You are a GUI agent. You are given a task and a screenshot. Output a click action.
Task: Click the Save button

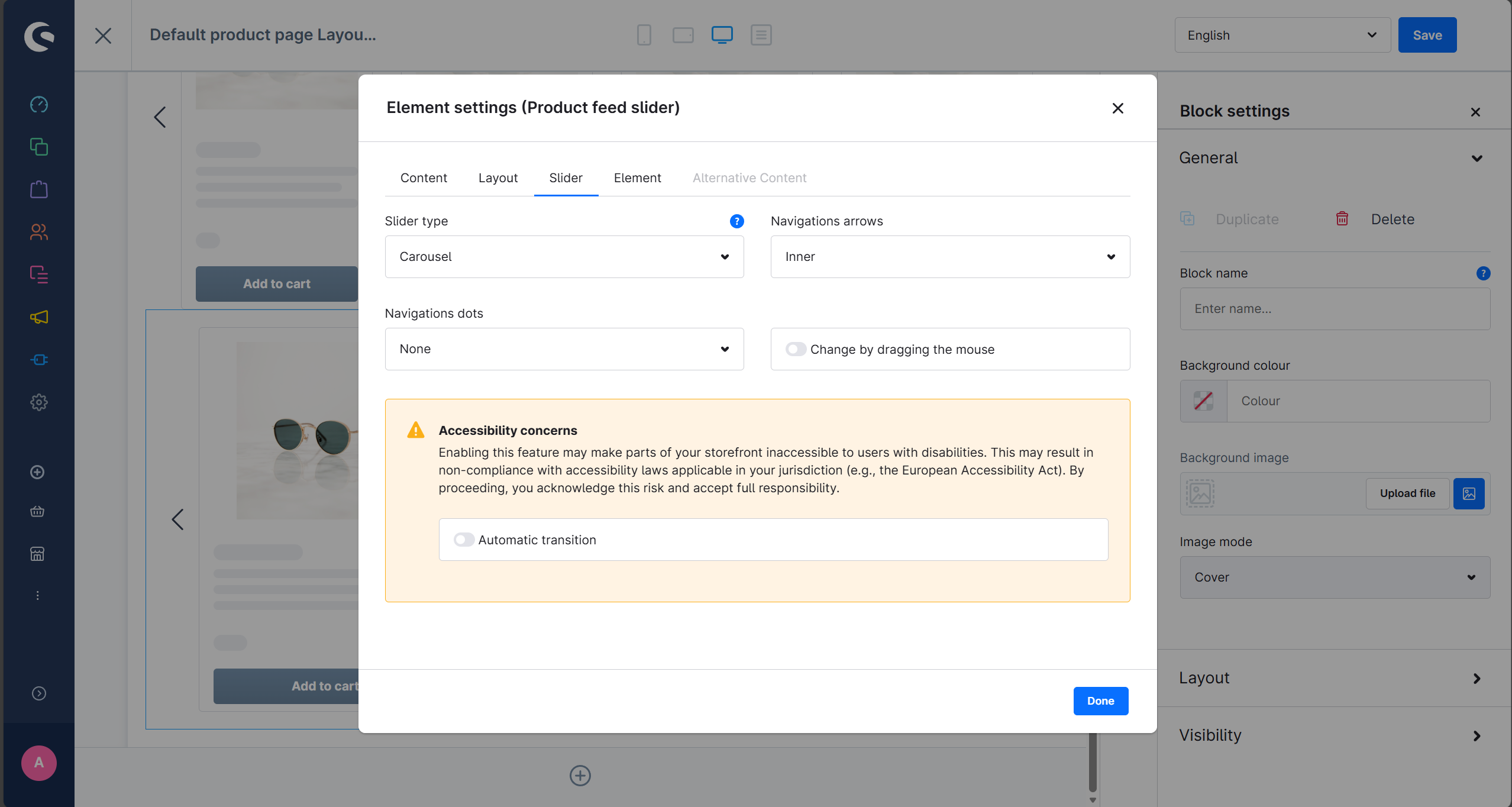[x=1427, y=35]
